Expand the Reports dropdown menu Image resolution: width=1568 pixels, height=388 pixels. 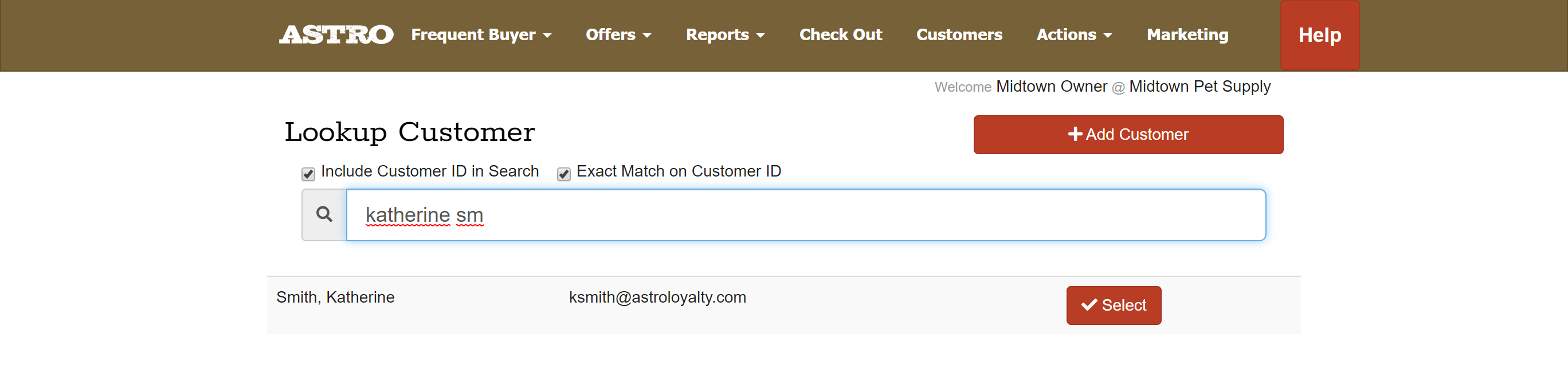[725, 35]
